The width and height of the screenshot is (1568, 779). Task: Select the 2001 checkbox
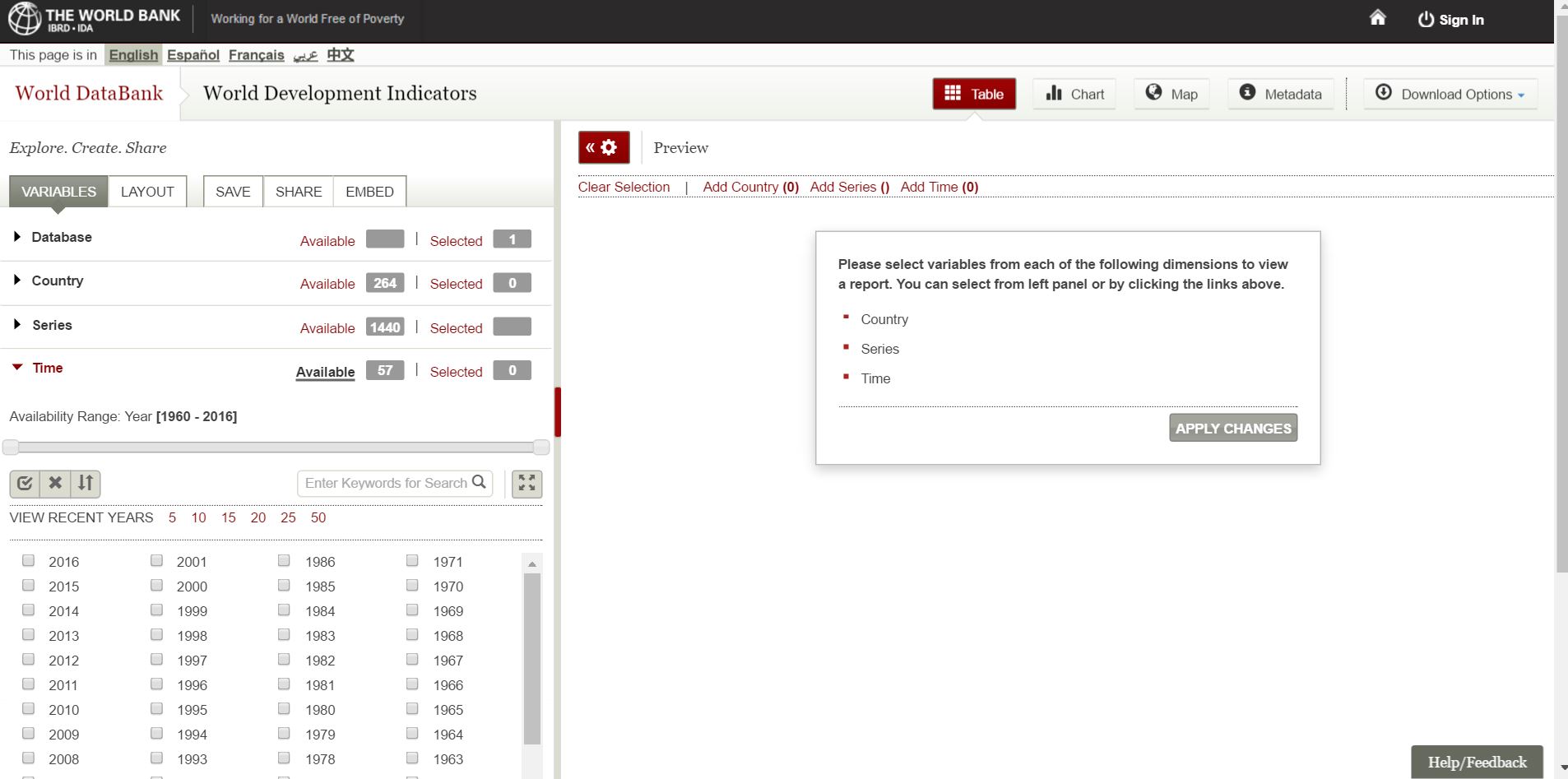(x=156, y=560)
